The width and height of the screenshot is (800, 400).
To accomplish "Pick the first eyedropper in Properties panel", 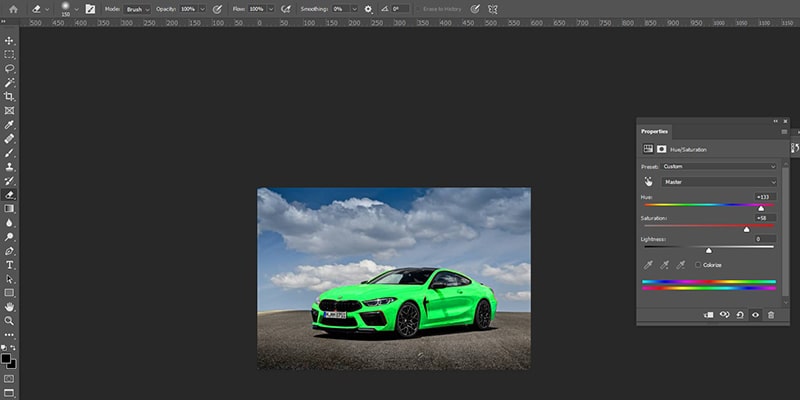I will [648, 265].
